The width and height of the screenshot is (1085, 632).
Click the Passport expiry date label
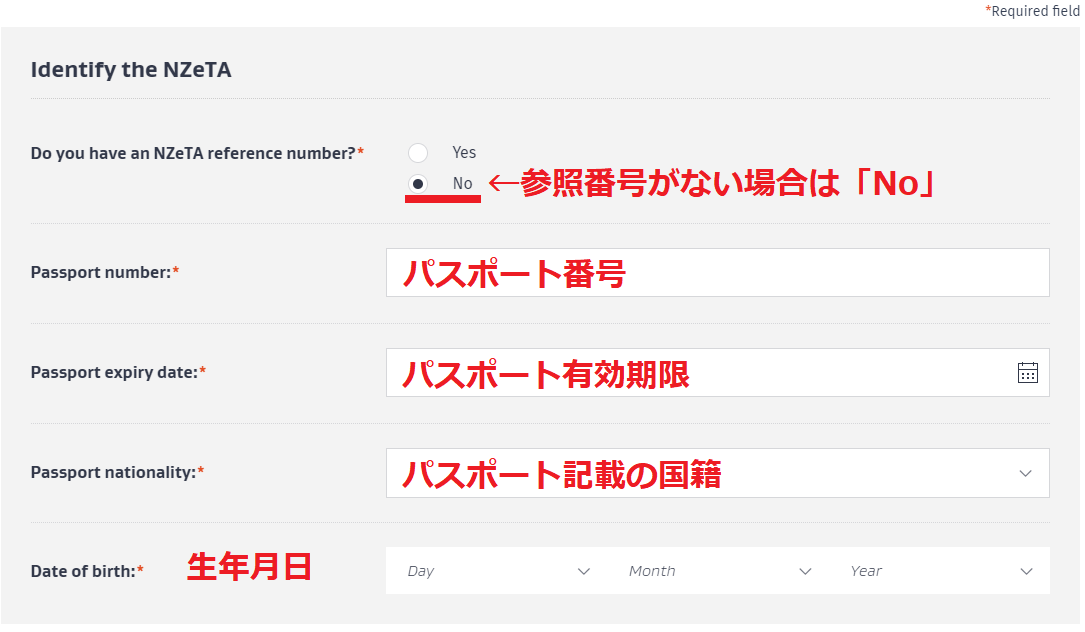[x=118, y=372]
